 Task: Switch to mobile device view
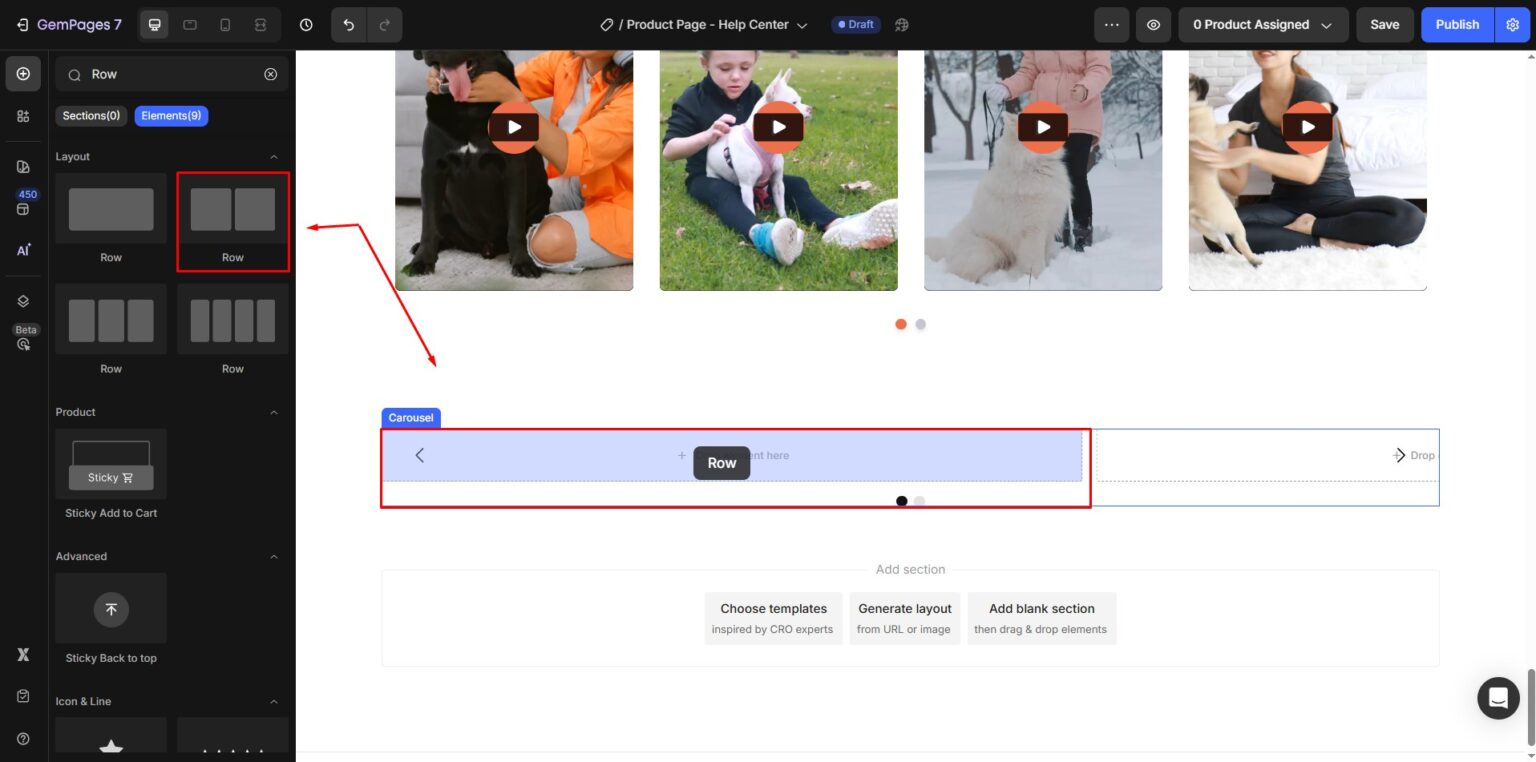tap(225, 25)
